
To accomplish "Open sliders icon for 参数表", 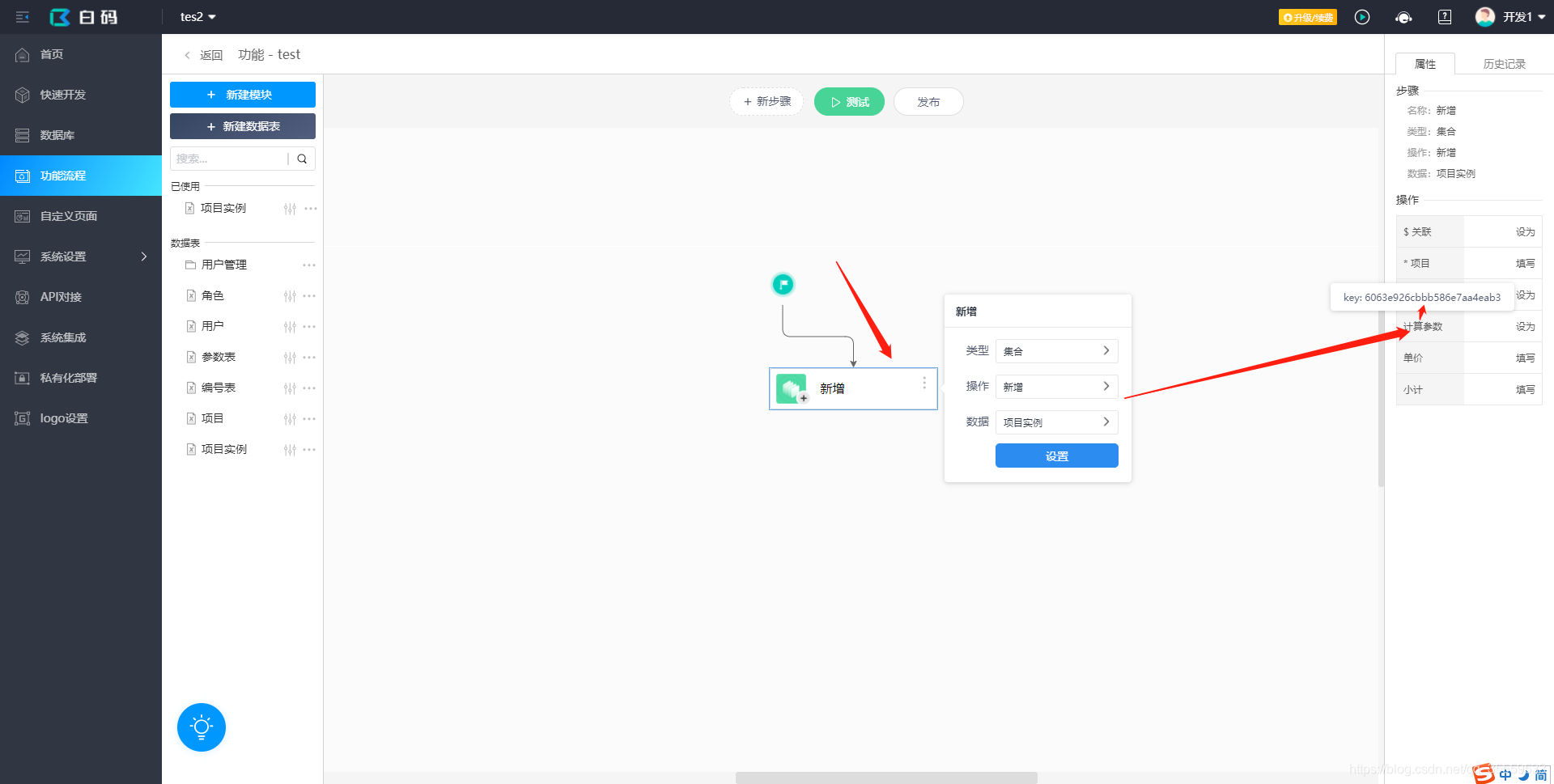I will 290,358.
